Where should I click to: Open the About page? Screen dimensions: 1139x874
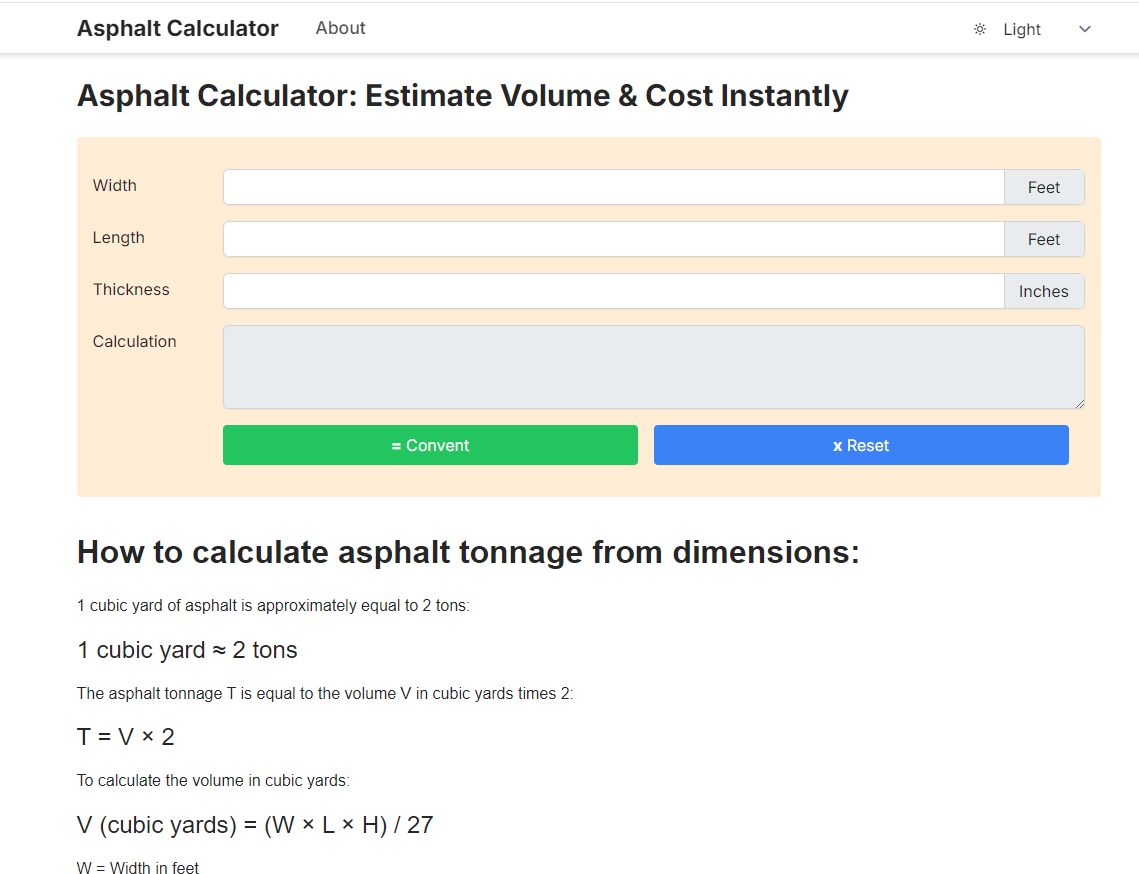tap(340, 28)
